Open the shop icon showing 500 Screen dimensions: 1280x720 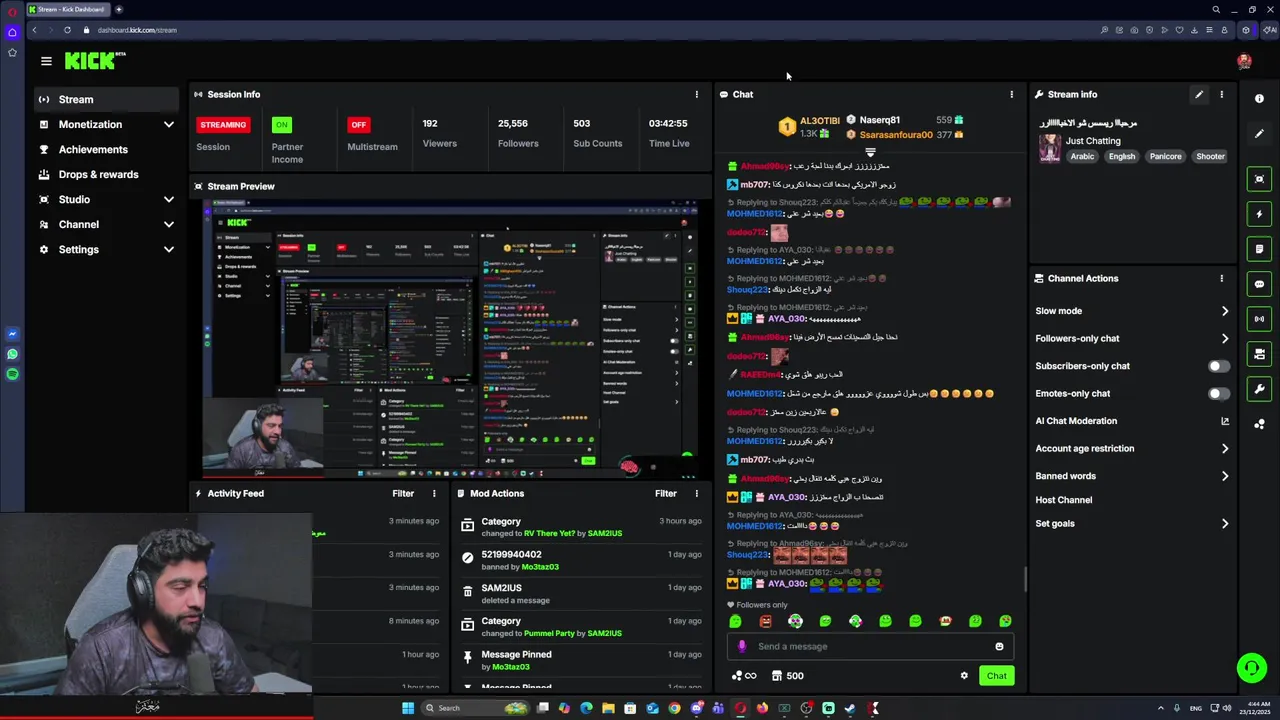pos(788,676)
